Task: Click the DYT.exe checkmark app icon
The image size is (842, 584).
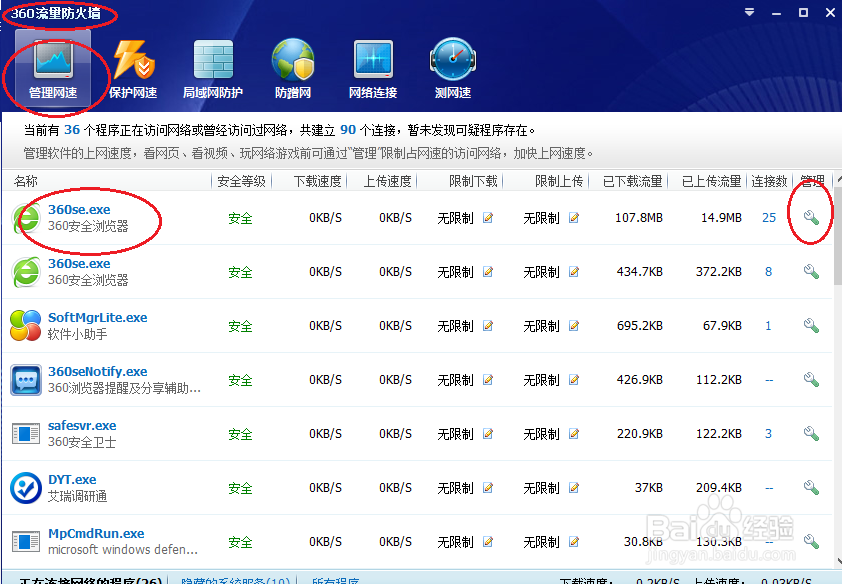Action: point(26,487)
